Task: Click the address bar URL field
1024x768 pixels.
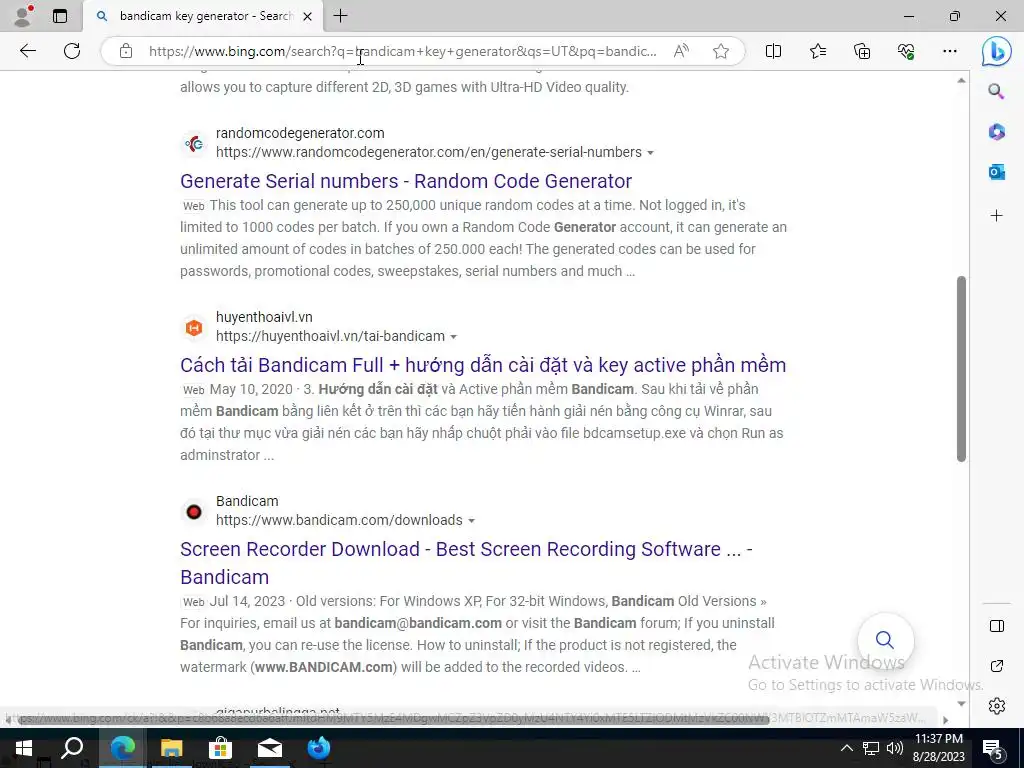Action: point(402,51)
